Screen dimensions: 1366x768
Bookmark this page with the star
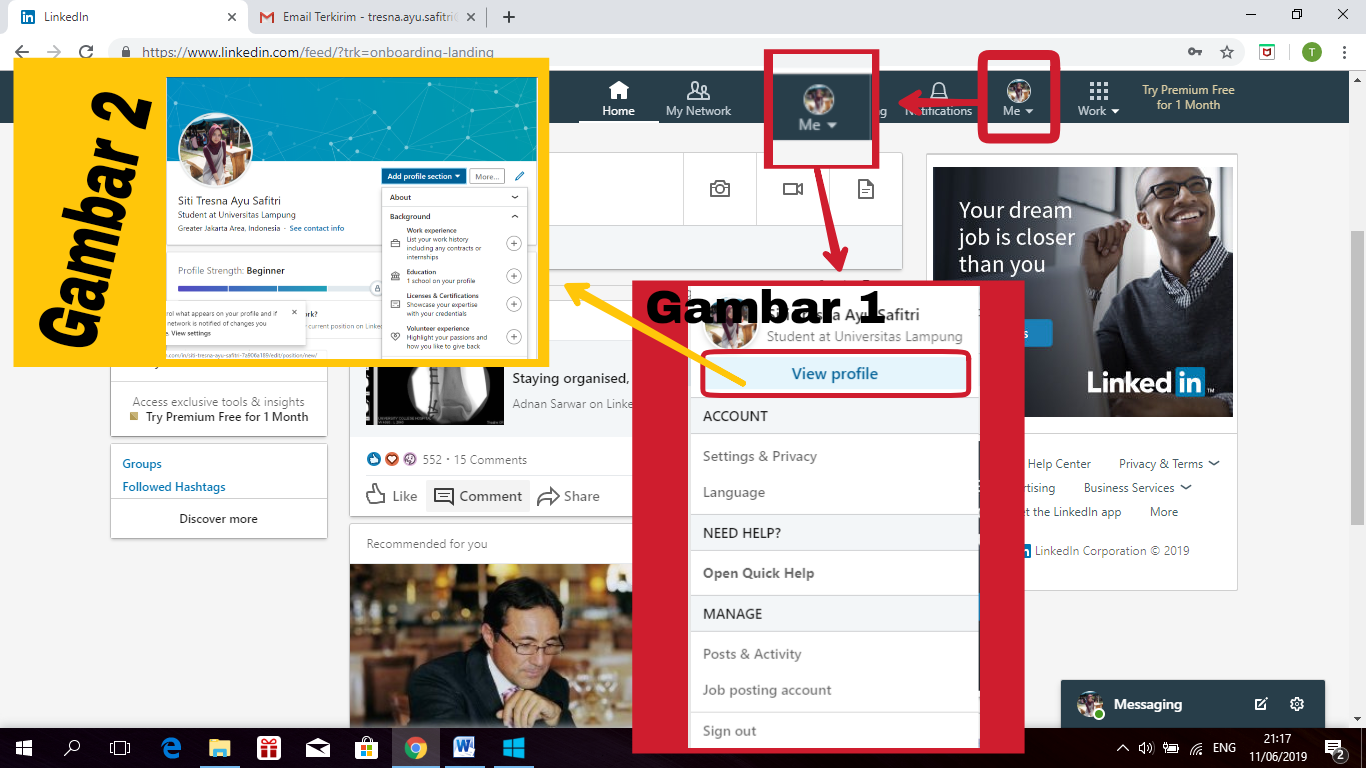click(1227, 52)
